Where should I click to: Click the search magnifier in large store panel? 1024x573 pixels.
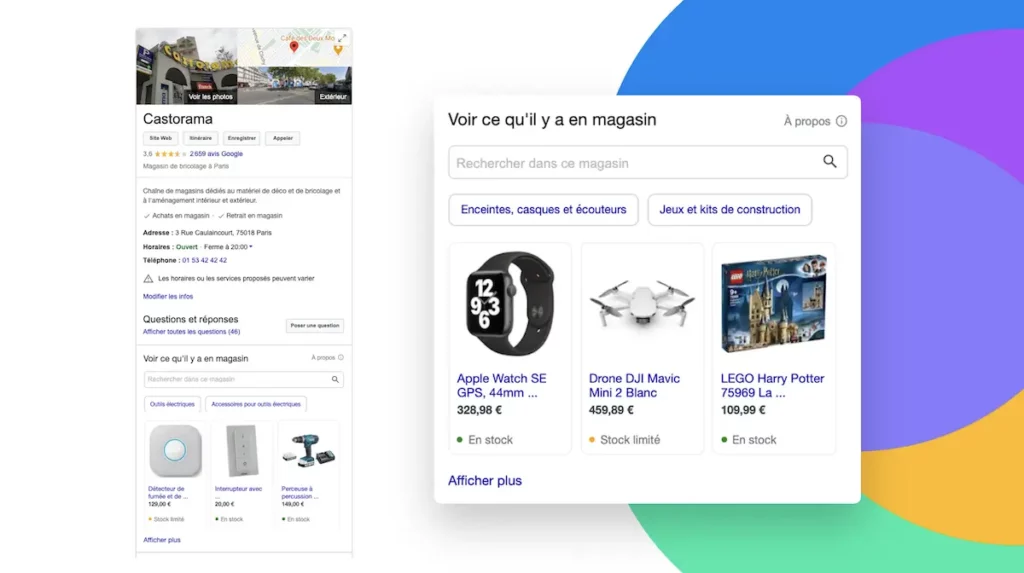(x=829, y=161)
